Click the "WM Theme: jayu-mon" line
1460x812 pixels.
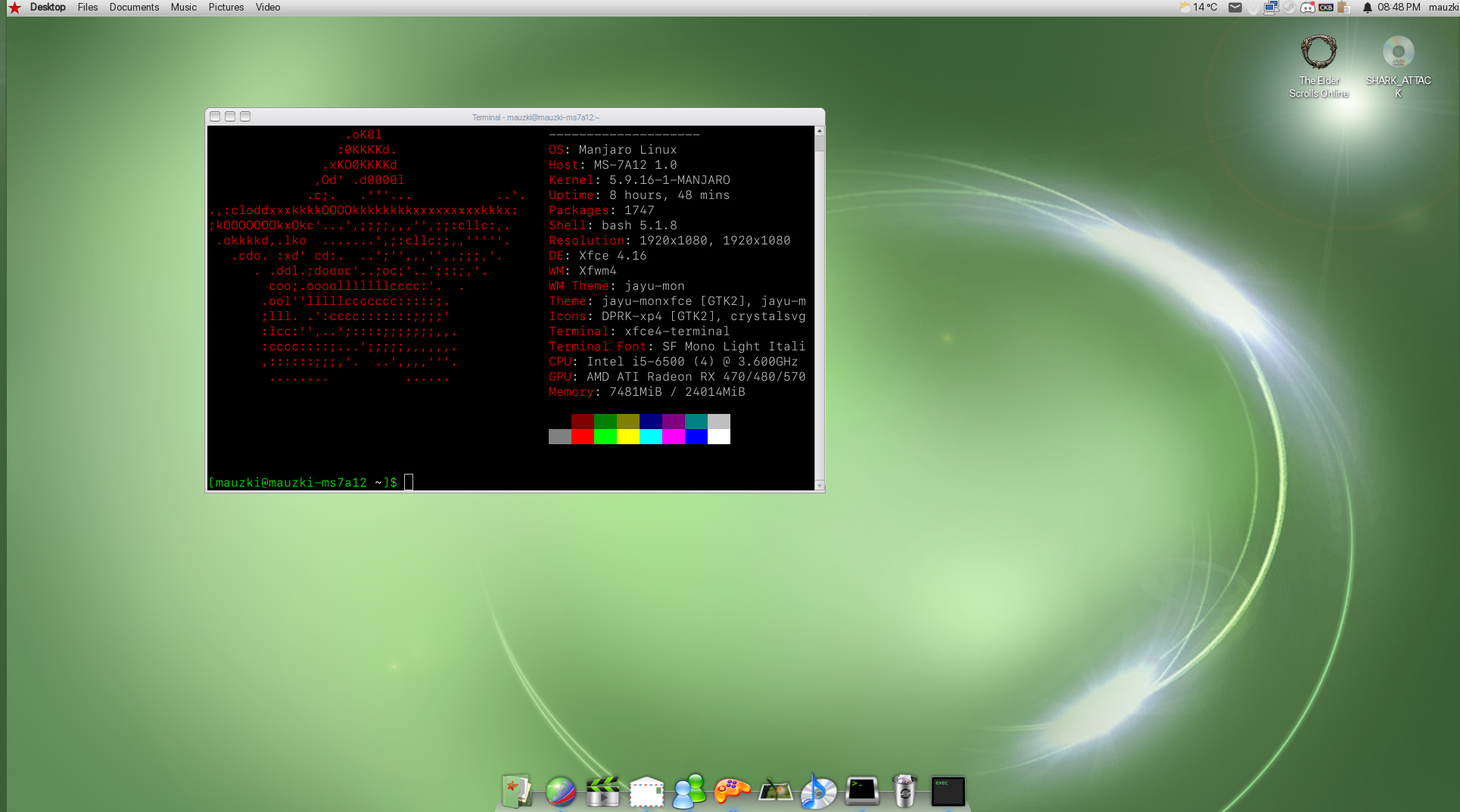tap(617, 286)
